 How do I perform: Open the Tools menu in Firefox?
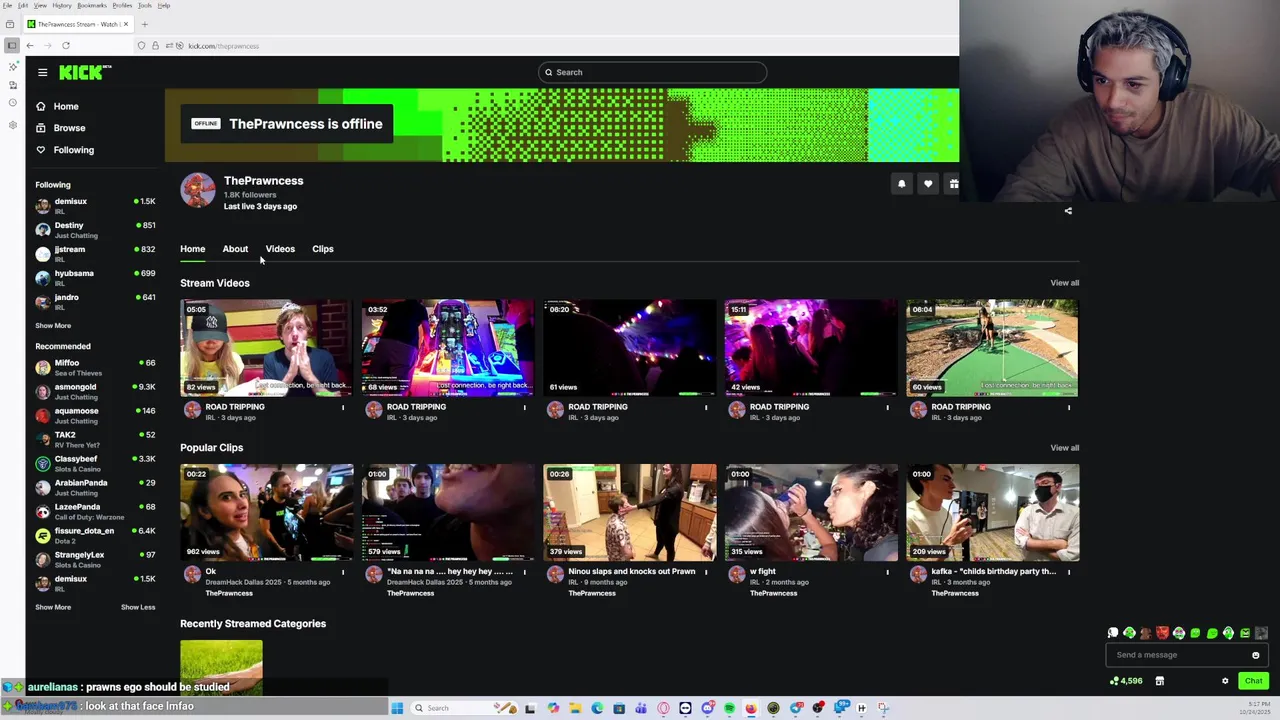(x=145, y=5)
